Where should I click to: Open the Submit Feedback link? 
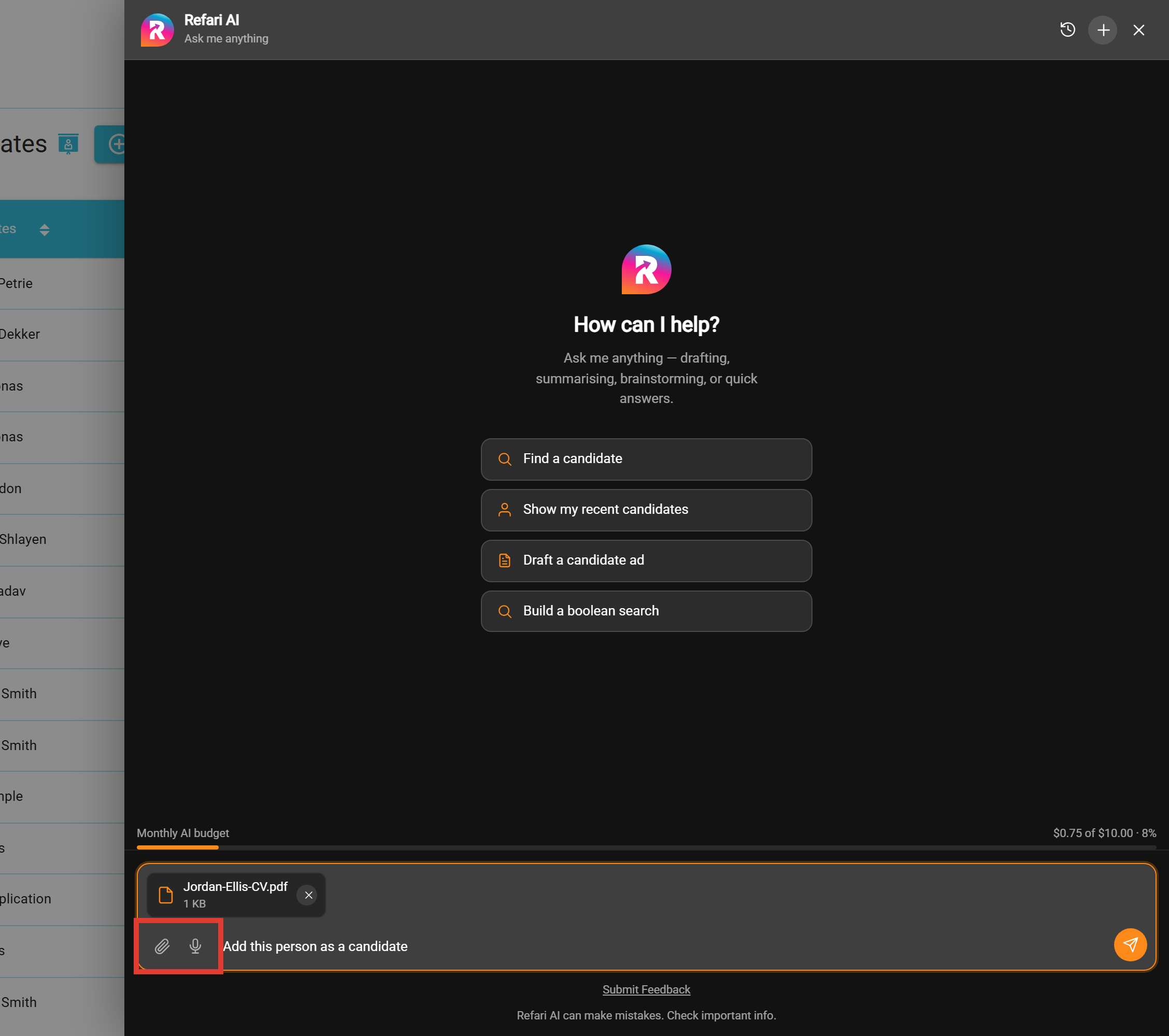646,990
